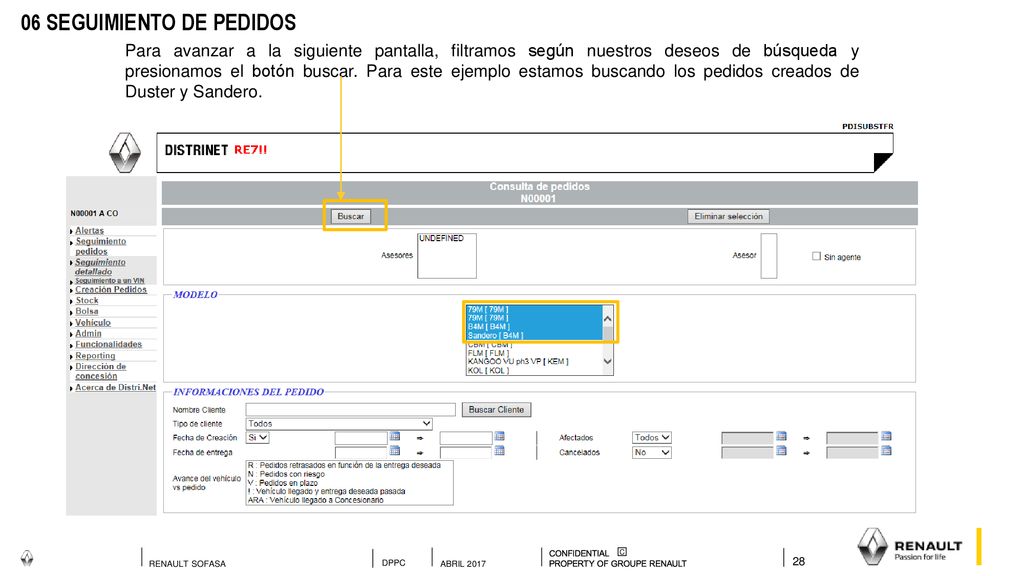Select 'N : Pedidos con riesgo' option
This screenshot has height=576, width=1024.
[x=349, y=474]
